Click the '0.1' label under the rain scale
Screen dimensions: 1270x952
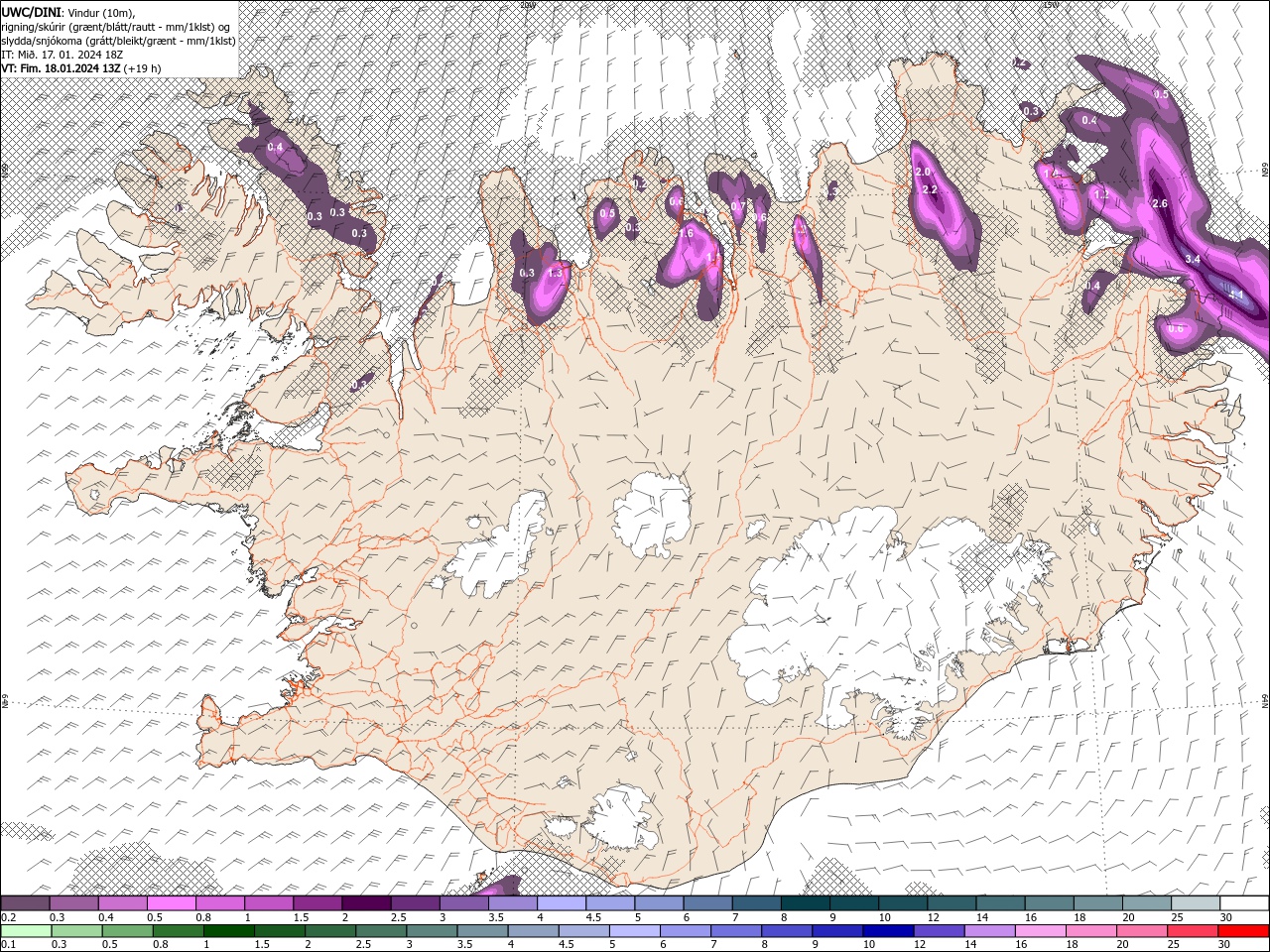click(x=8, y=945)
